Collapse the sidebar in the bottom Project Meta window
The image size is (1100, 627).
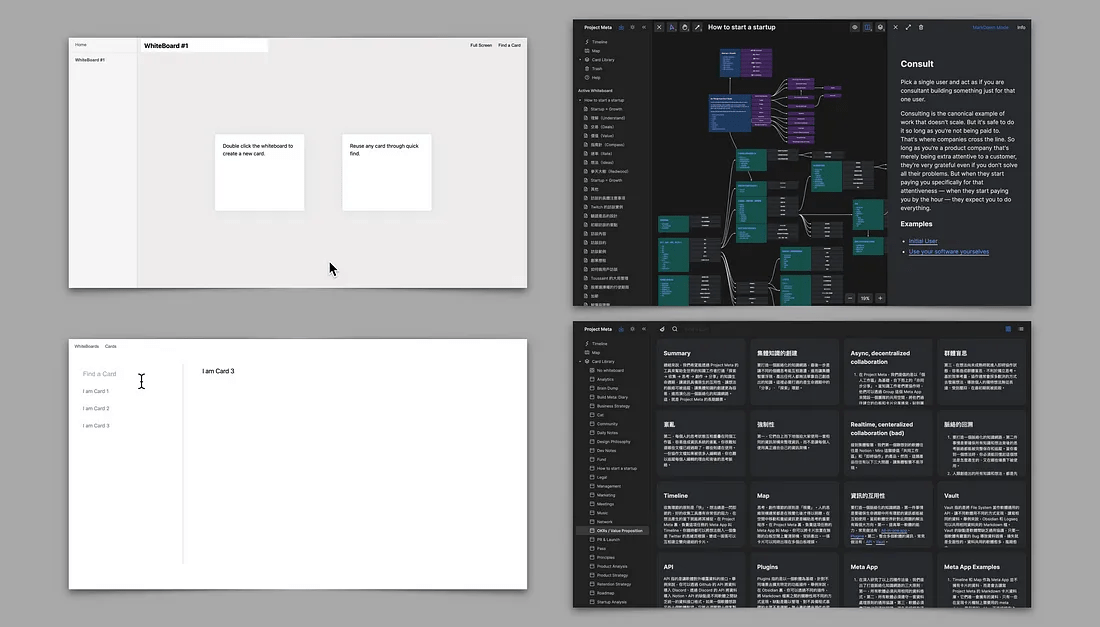pos(644,329)
